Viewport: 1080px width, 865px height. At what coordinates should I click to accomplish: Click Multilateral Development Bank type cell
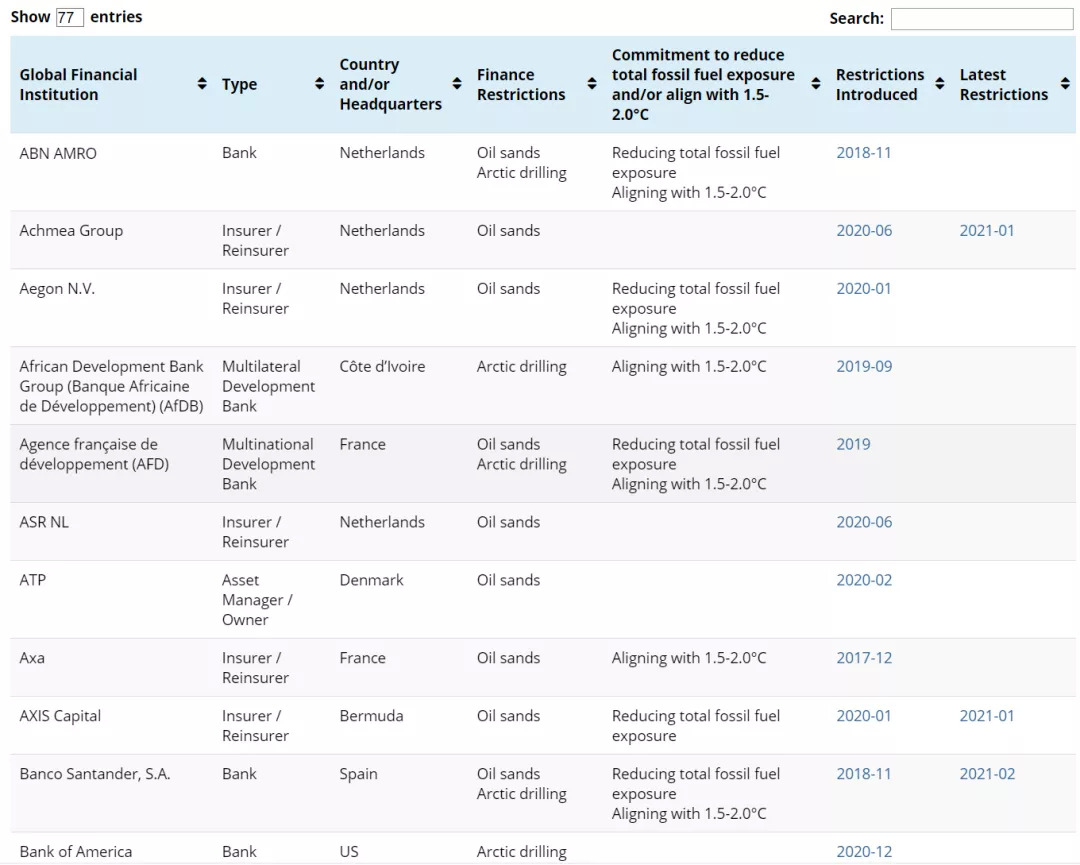point(268,386)
